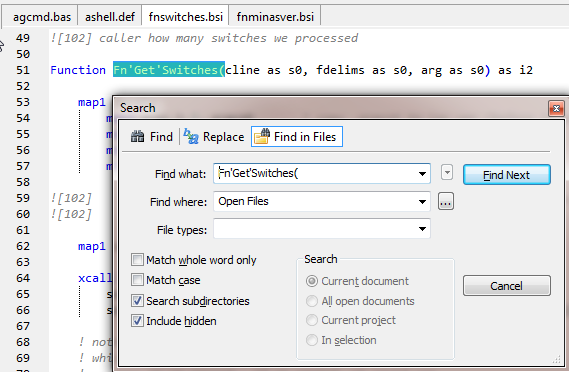The width and height of the screenshot is (569, 372).
Task: Switch to the agcmd.bas file tab
Action: coord(41,17)
